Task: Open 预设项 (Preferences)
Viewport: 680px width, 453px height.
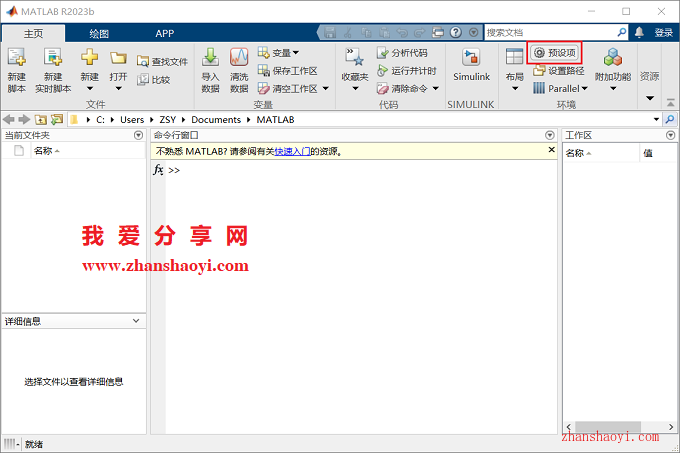Action: tap(555, 53)
